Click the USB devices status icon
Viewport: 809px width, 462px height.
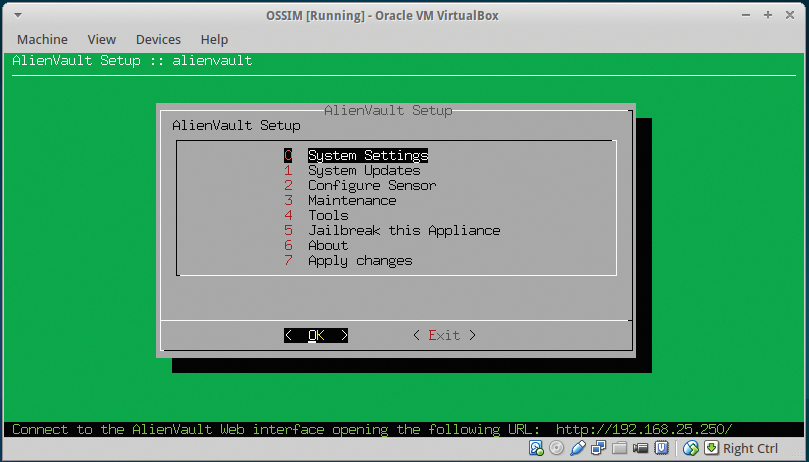coord(577,448)
